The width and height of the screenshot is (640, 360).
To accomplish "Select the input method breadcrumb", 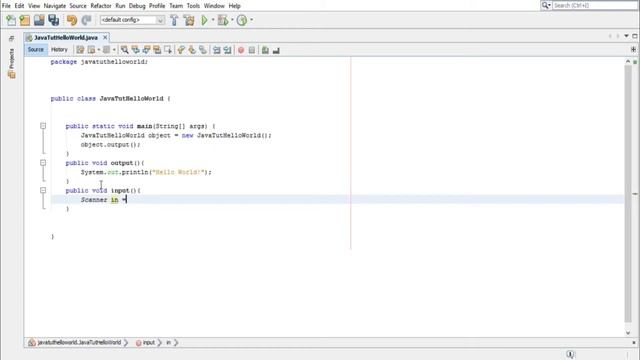I will tap(145, 343).
